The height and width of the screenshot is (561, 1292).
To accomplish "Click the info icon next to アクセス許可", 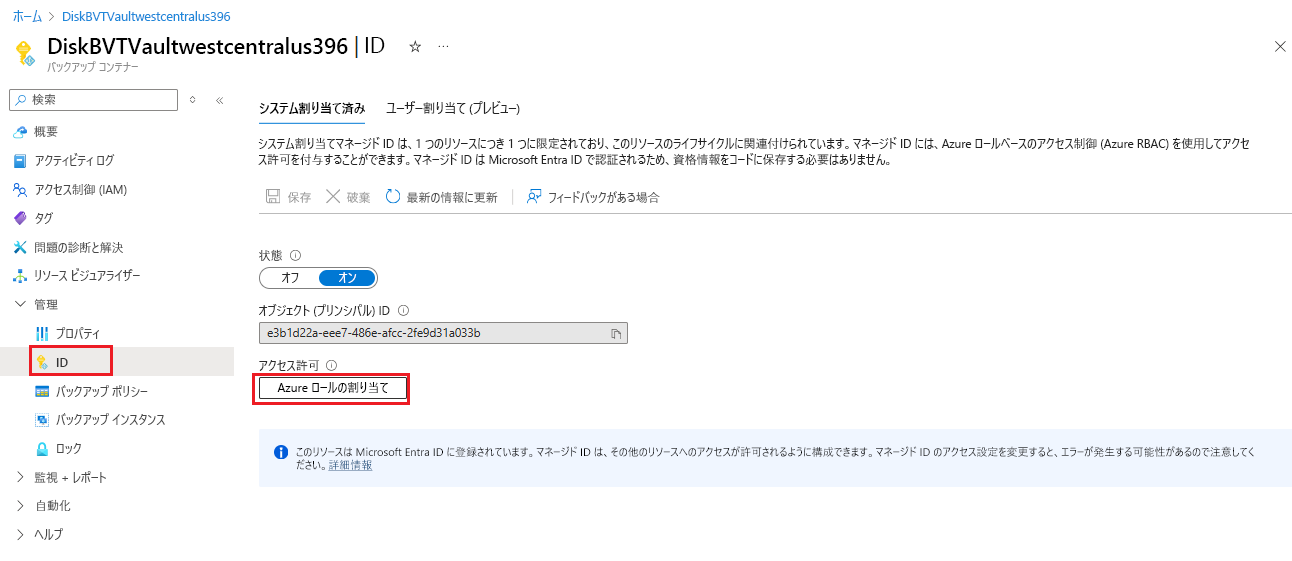I will point(331,366).
